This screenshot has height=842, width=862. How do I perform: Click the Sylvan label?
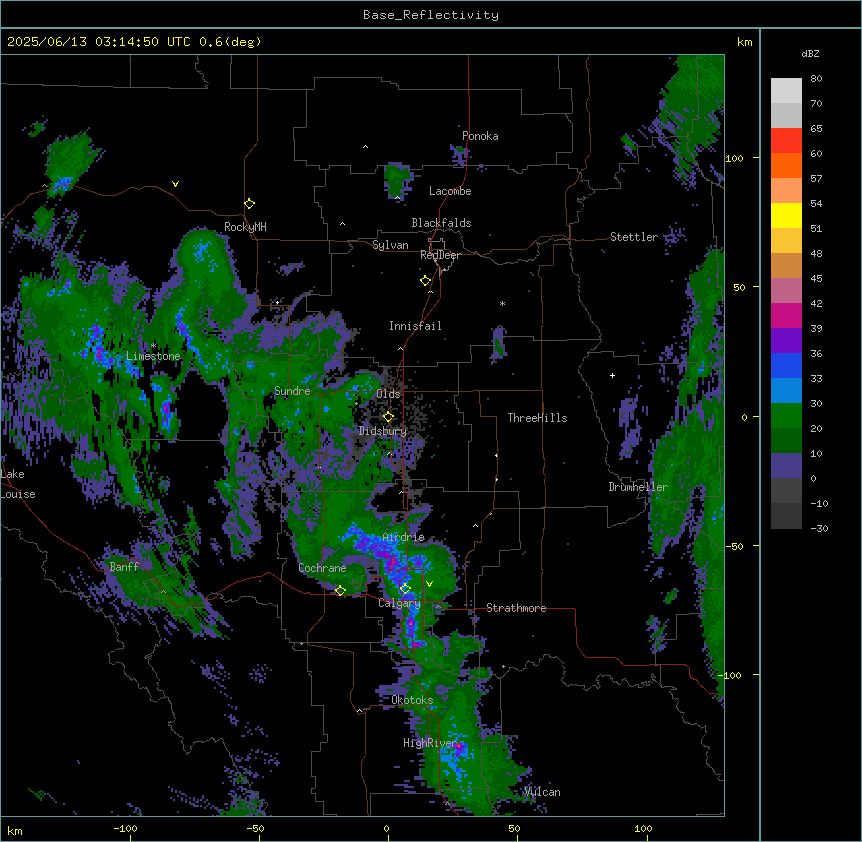click(390, 245)
